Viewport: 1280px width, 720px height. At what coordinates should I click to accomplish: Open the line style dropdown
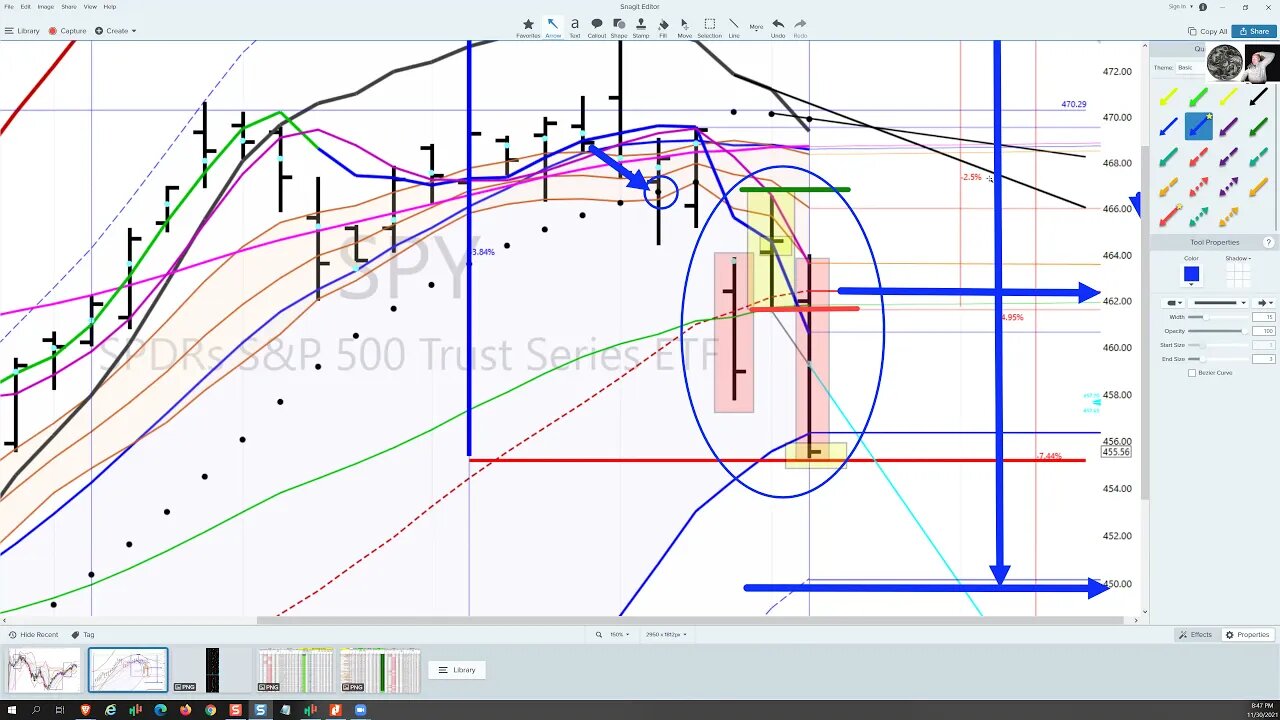1217,303
